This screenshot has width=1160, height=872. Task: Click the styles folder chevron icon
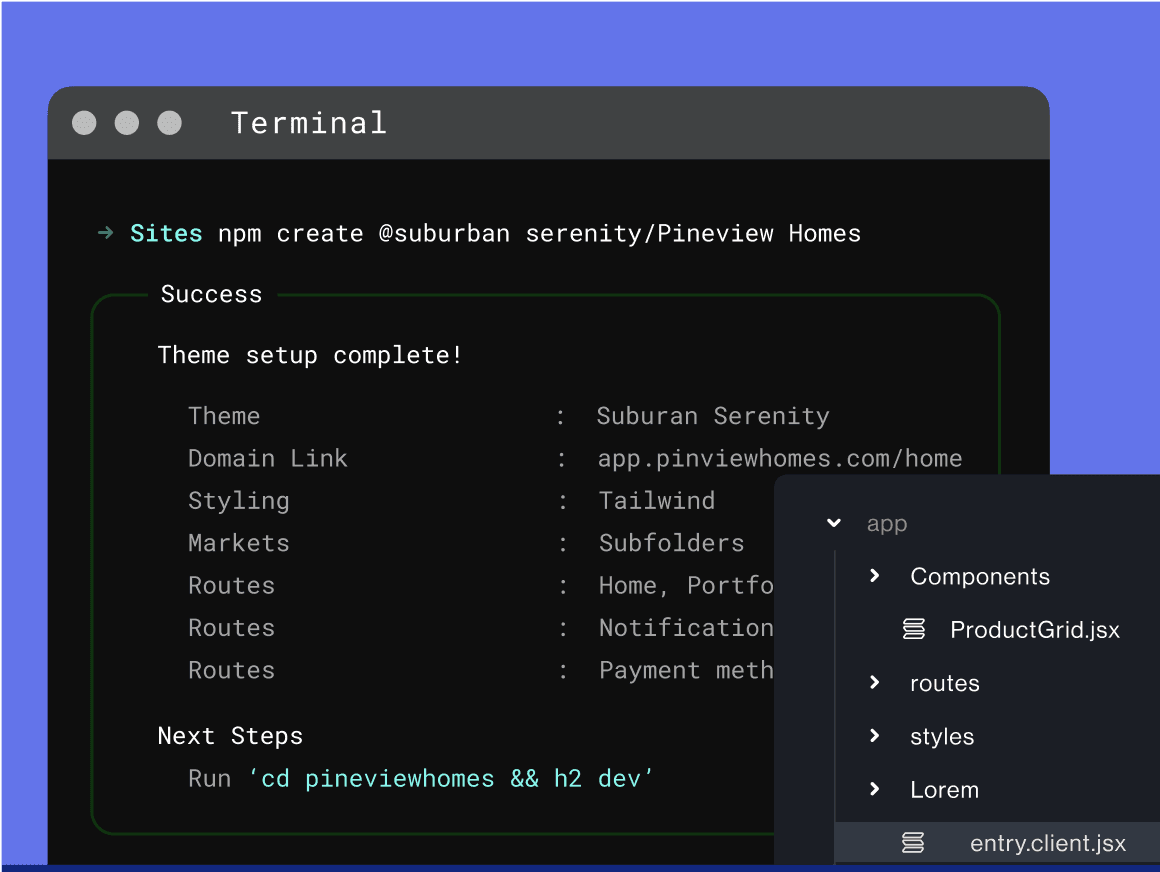coord(874,736)
